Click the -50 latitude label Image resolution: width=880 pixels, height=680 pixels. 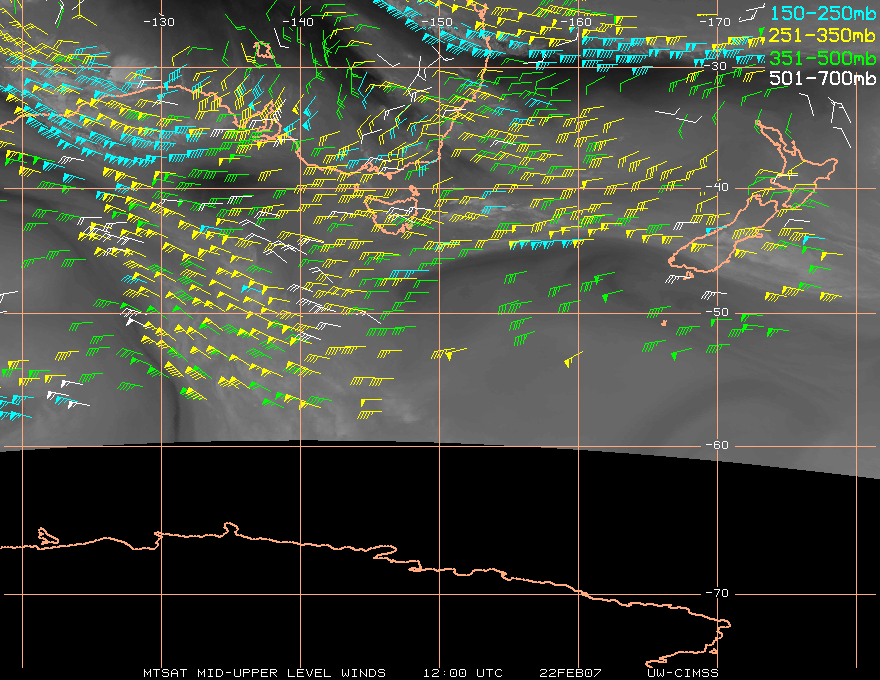pyautogui.click(x=716, y=313)
